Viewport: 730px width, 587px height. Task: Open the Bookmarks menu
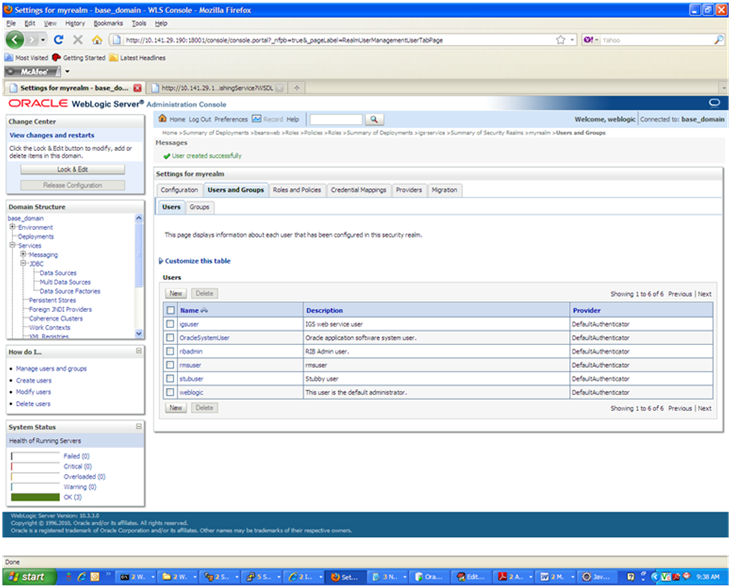coord(108,23)
